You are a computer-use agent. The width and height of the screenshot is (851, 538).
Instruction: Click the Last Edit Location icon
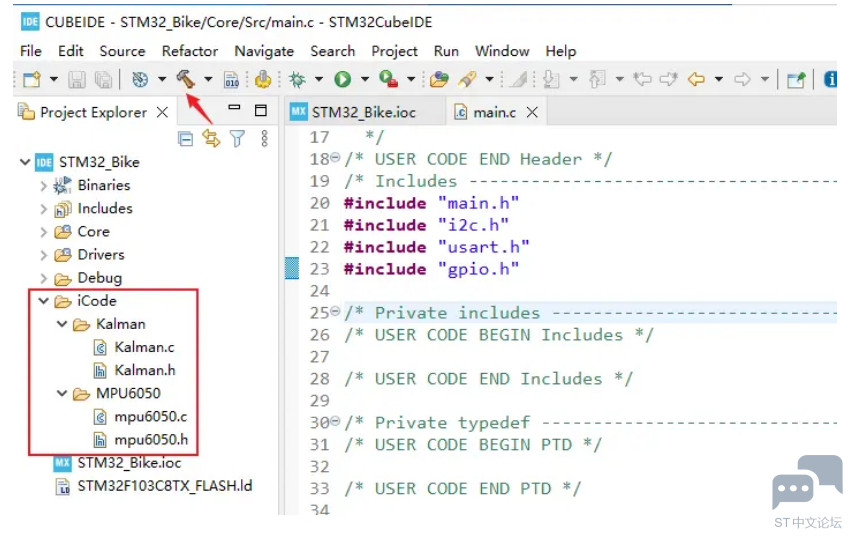coord(643,79)
